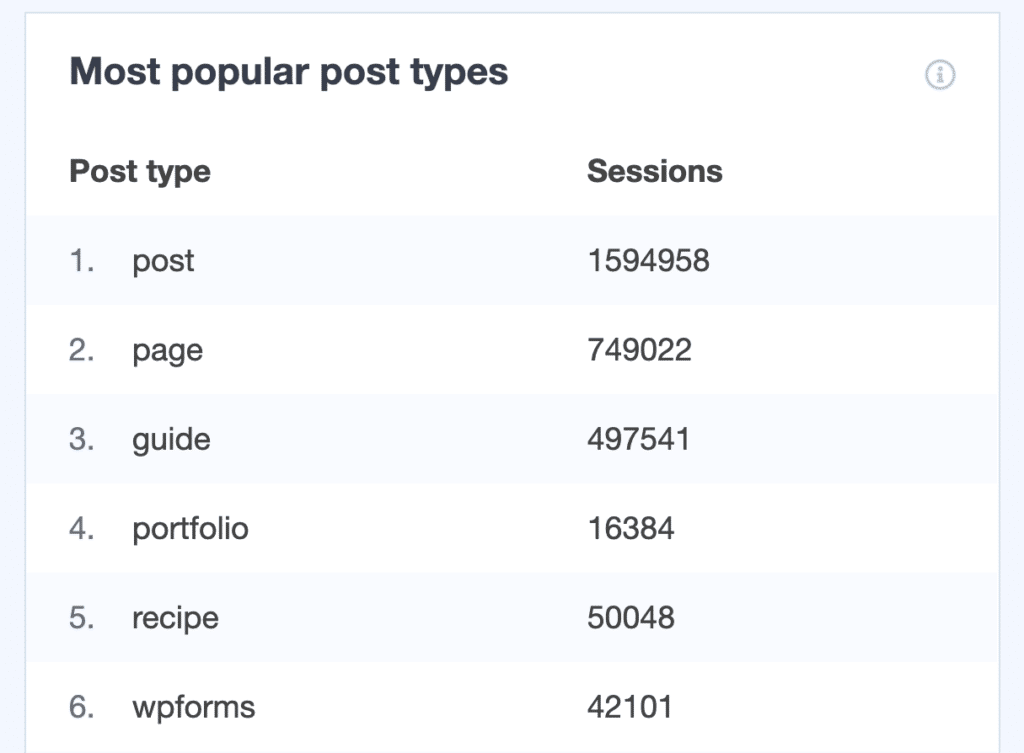Click the 'wpforms' post type label
1024x753 pixels.
click(x=194, y=706)
